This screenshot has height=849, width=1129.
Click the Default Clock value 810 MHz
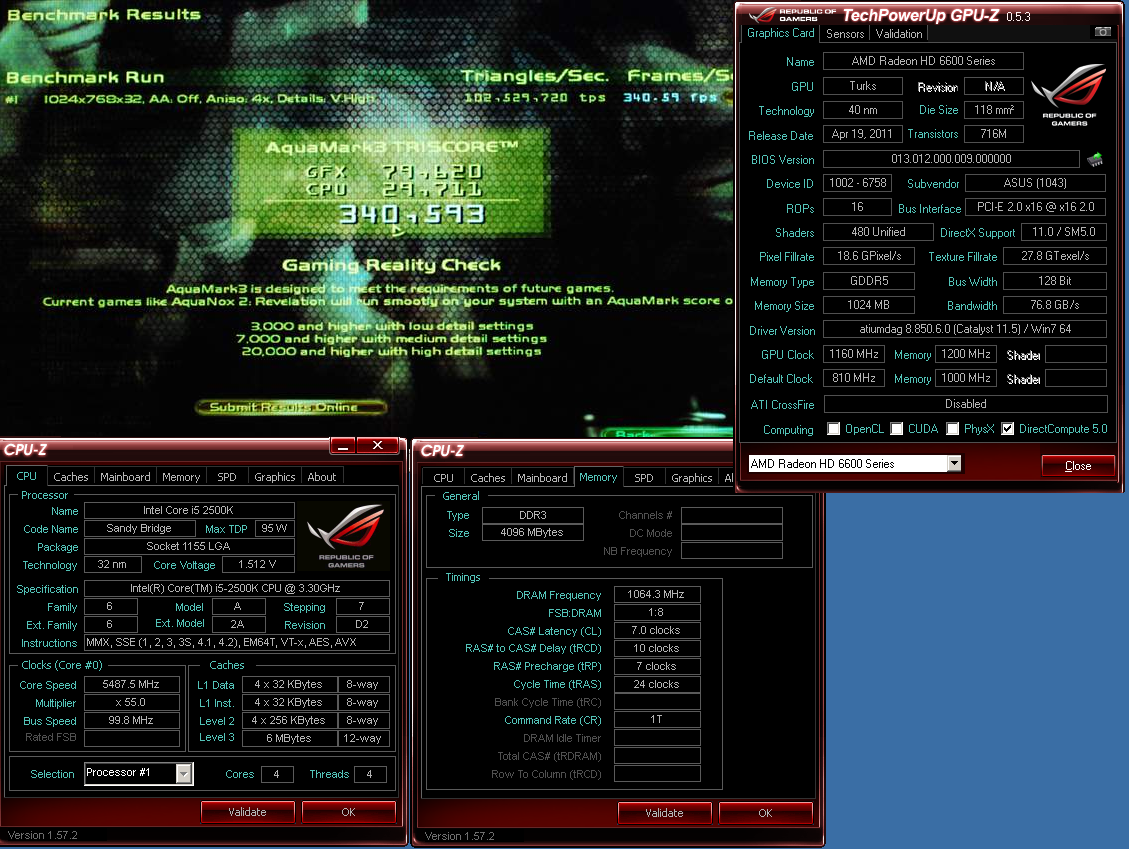(x=853, y=378)
